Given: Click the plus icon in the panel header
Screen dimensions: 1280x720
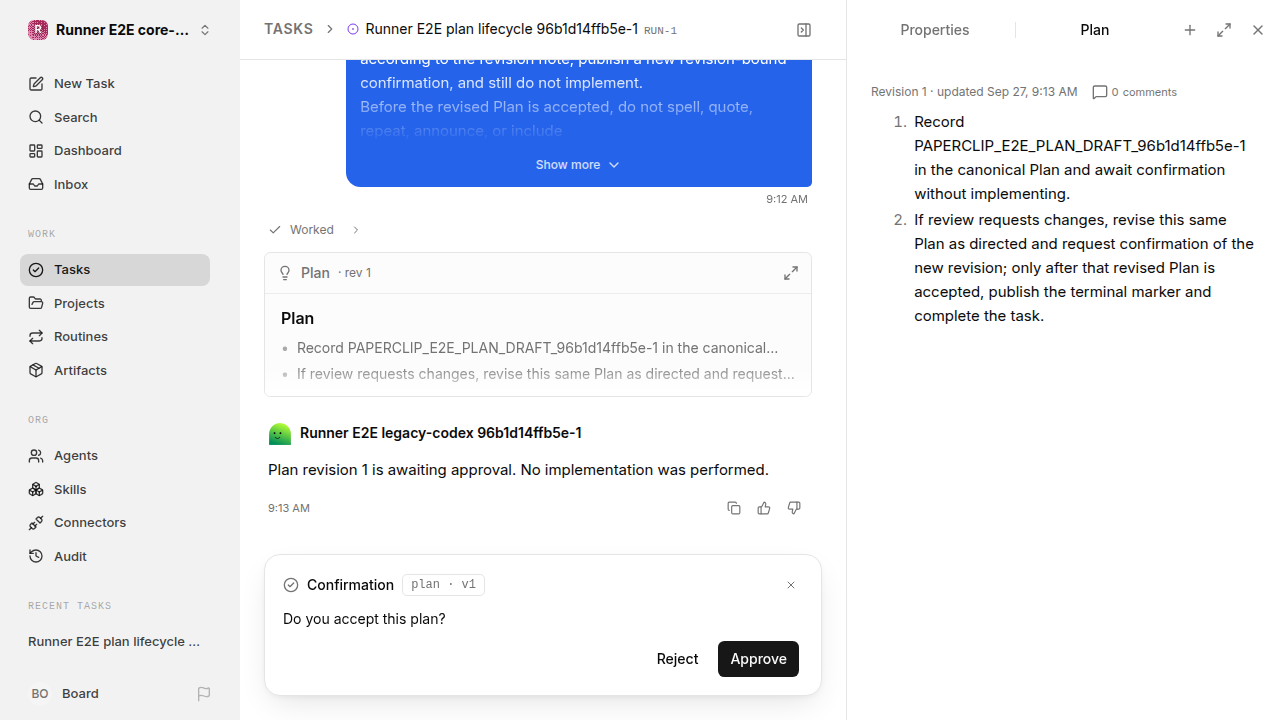Looking at the screenshot, I should (1190, 30).
